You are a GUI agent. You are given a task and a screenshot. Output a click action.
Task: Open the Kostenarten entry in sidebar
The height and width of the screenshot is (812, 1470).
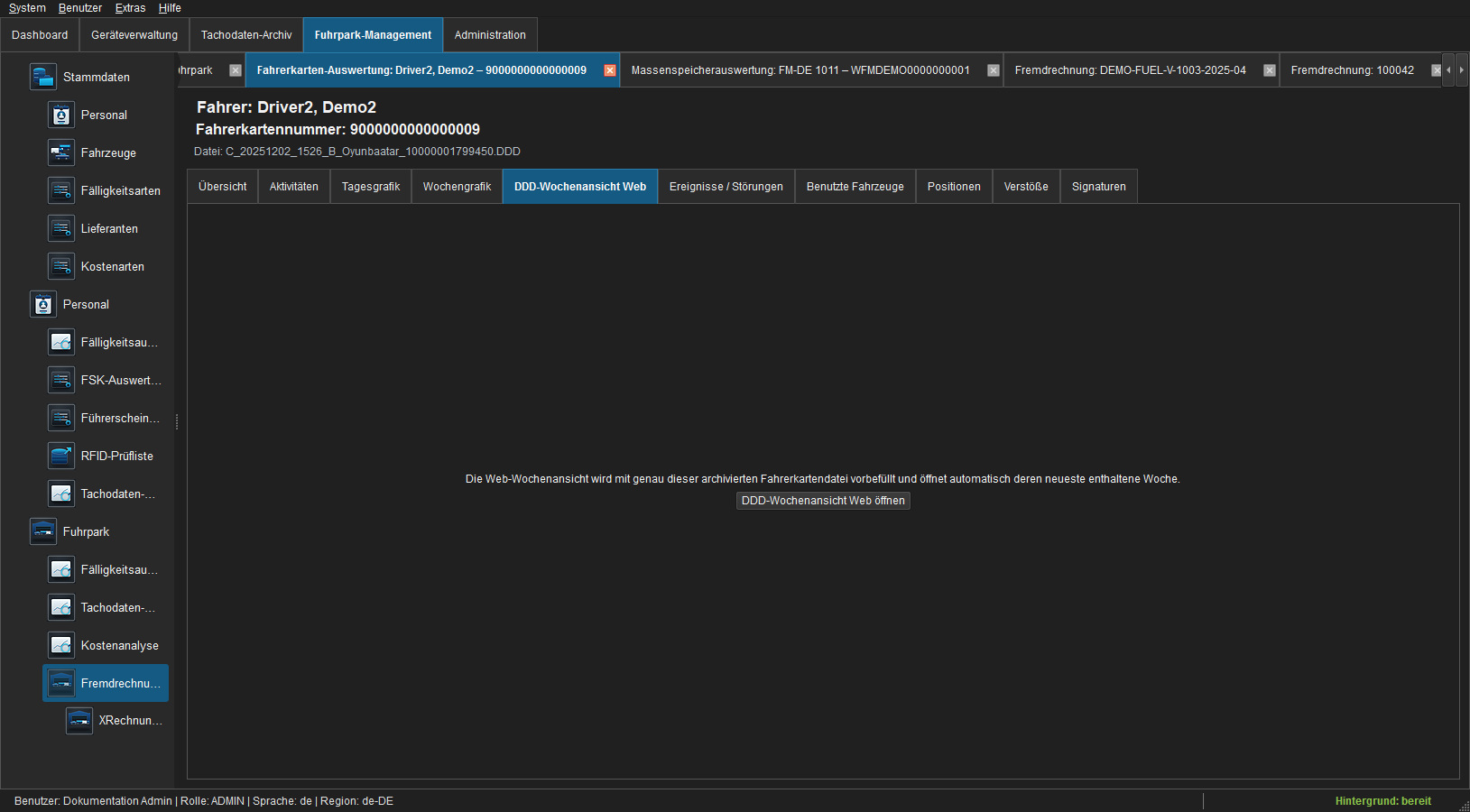[113, 266]
